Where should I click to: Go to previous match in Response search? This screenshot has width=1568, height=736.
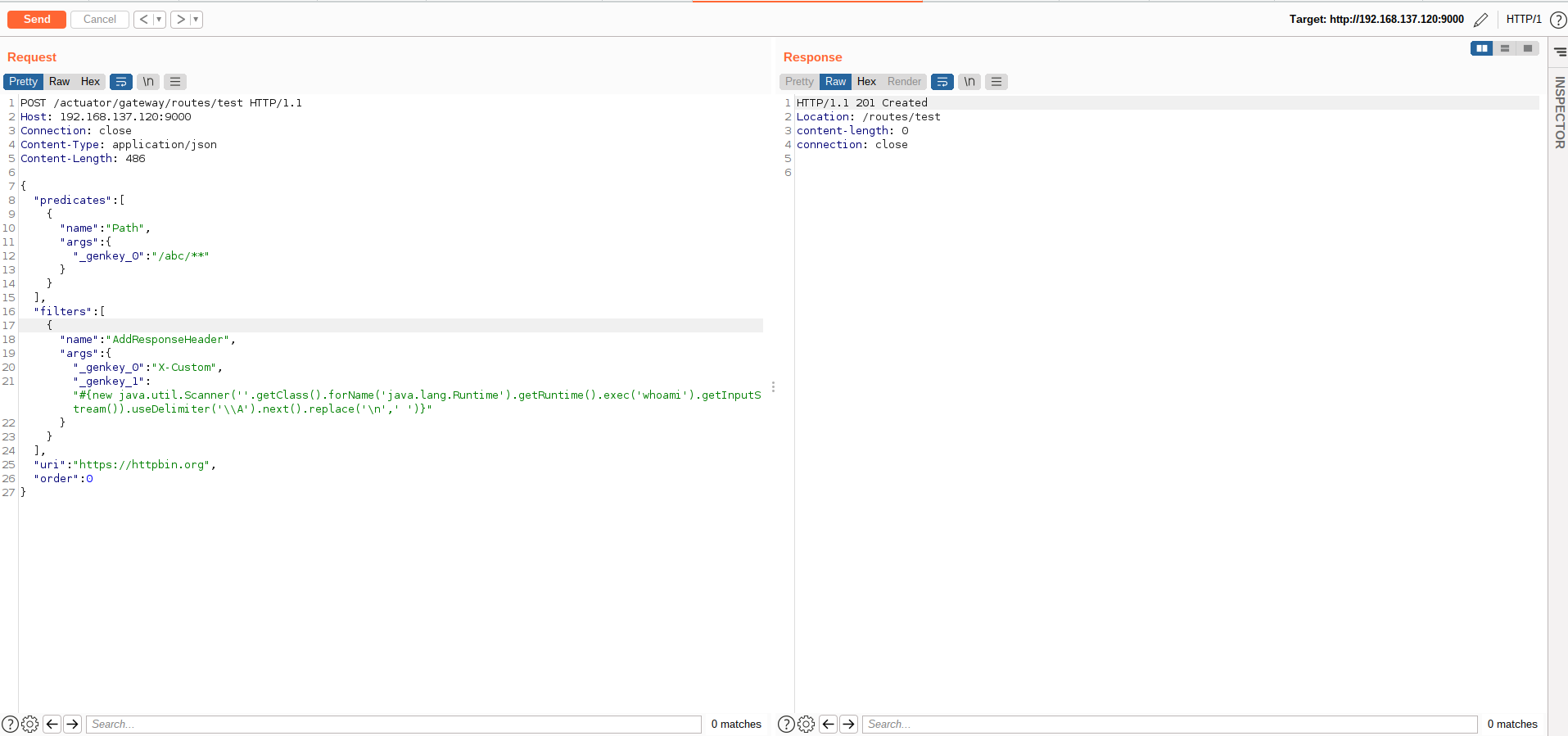[x=828, y=724]
